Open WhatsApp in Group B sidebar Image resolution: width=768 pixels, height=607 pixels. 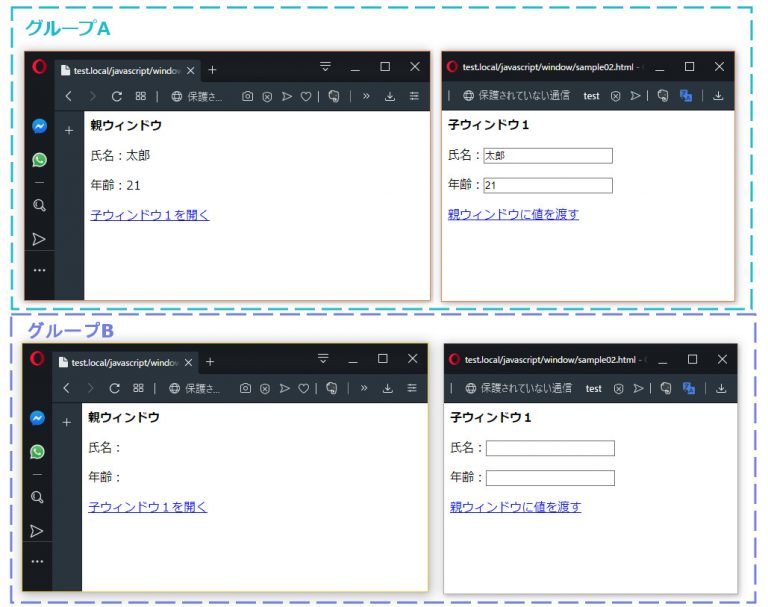[37, 451]
